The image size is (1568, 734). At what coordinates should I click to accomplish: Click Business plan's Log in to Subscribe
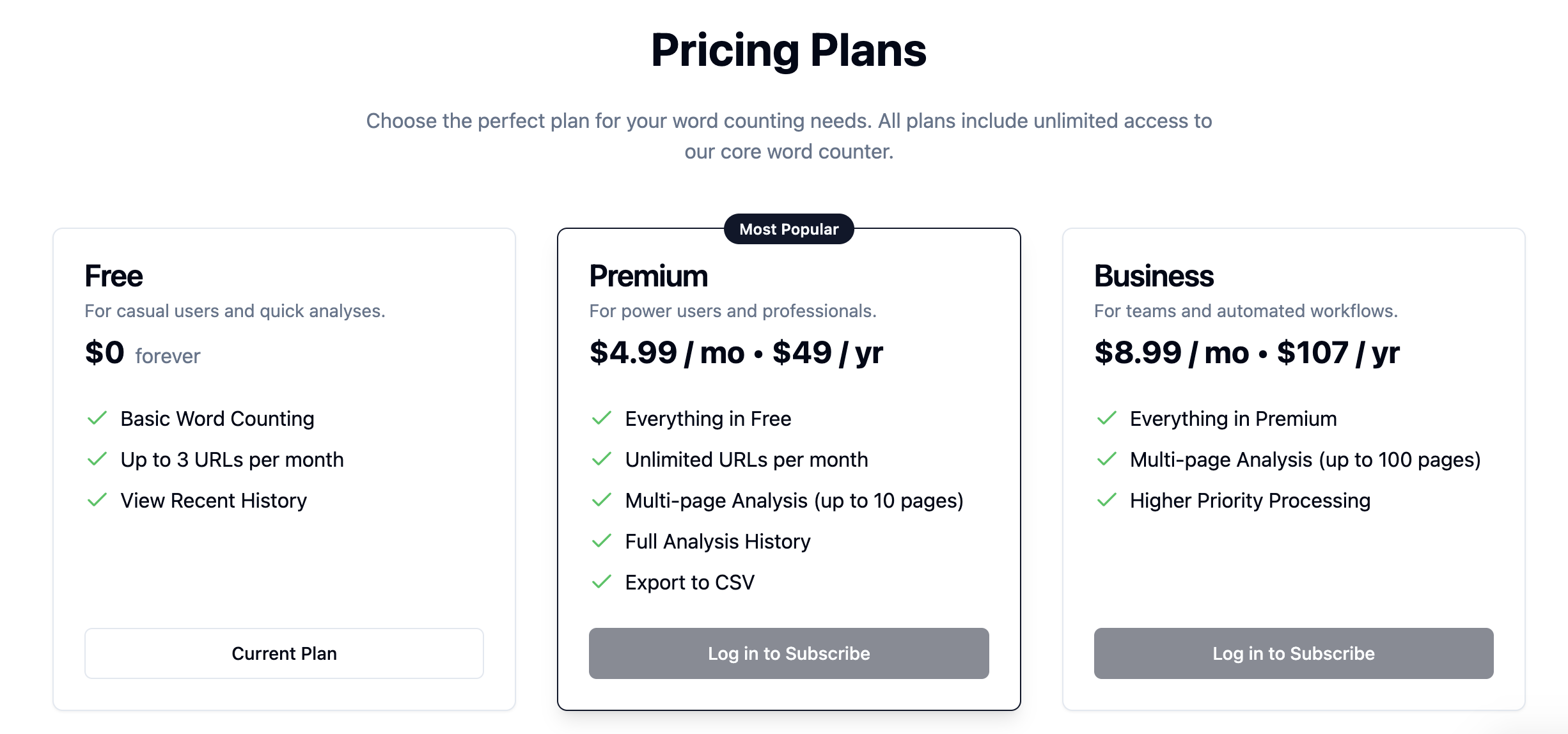pos(1293,653)
